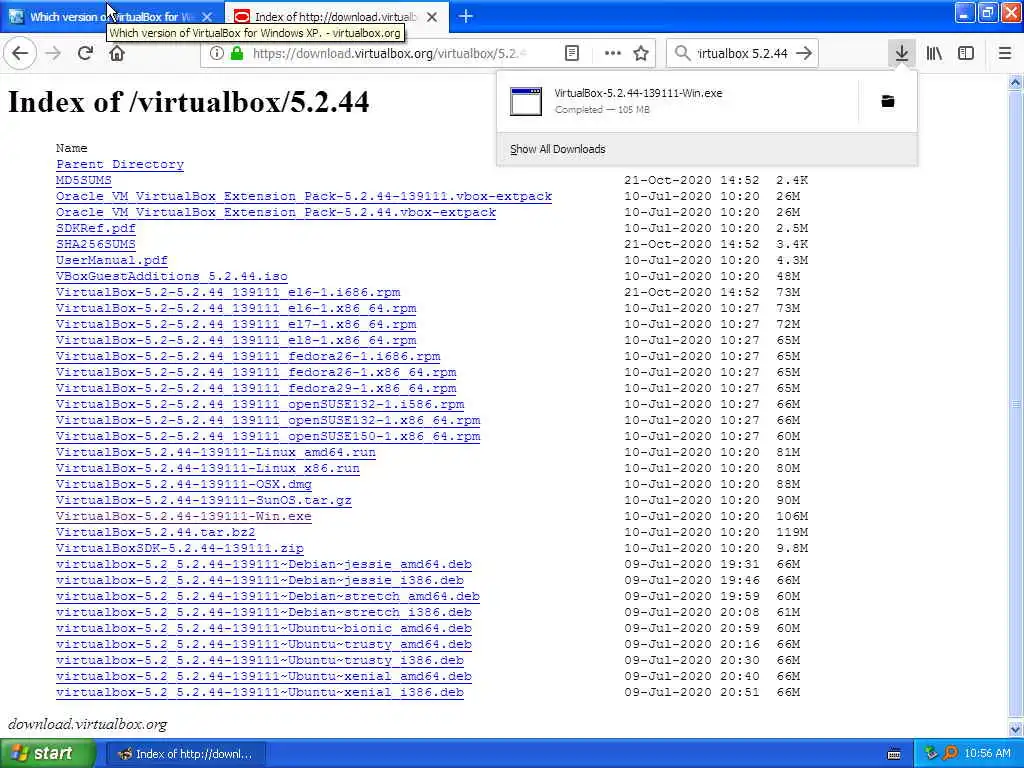This screenshot has height=768, width=1024.
Task: Click the green padlock security icon
Action: coord(237,54)
